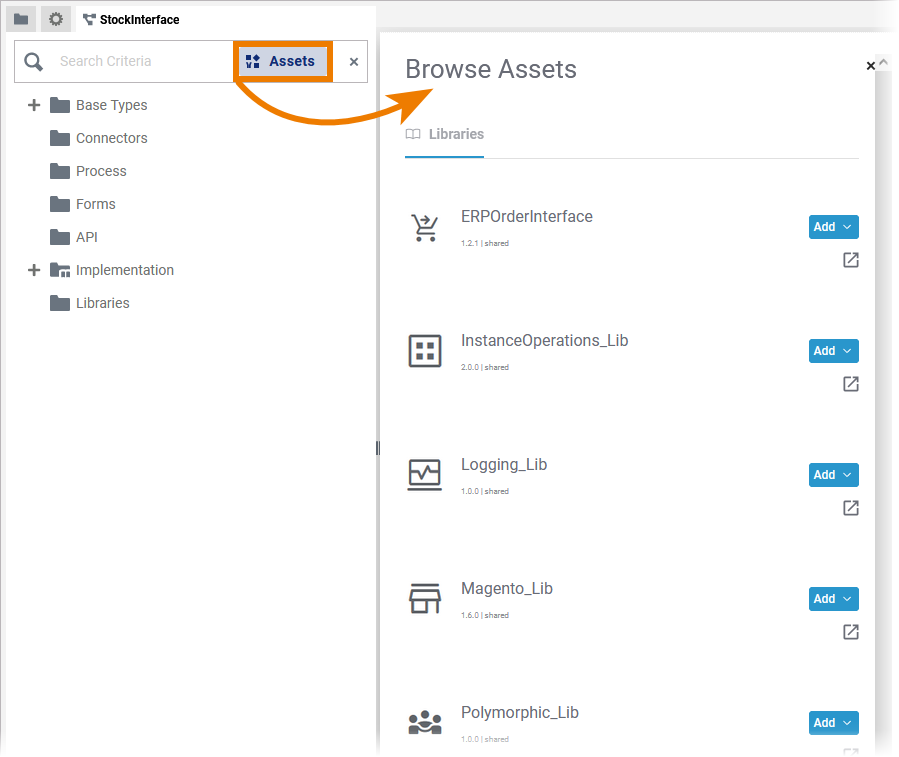The image size is (899, 757).
Task: Click the Magento_Lib store icon
Action: coord(425,599)
